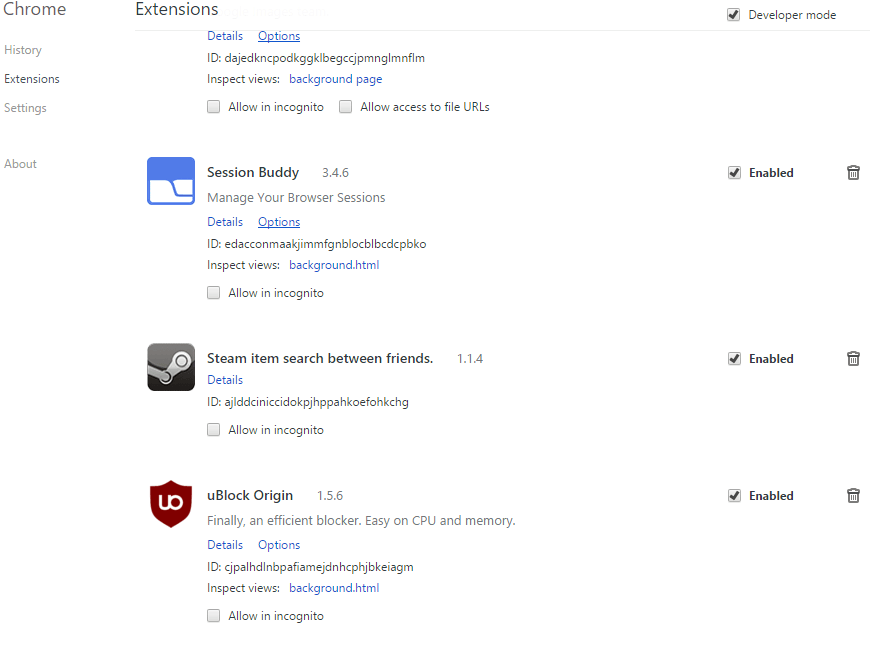Screen dimensions: 870x646
Task: Uncheck Enabled for uBlock Origin
Action: 734,496
